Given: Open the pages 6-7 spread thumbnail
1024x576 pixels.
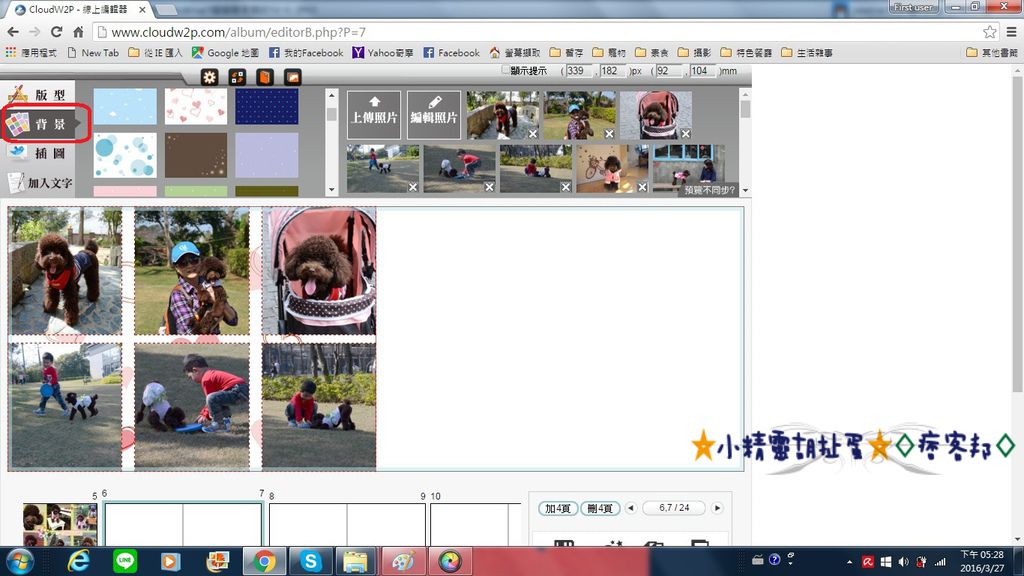Looking at the screenshot, I should [x=183, y=524].
